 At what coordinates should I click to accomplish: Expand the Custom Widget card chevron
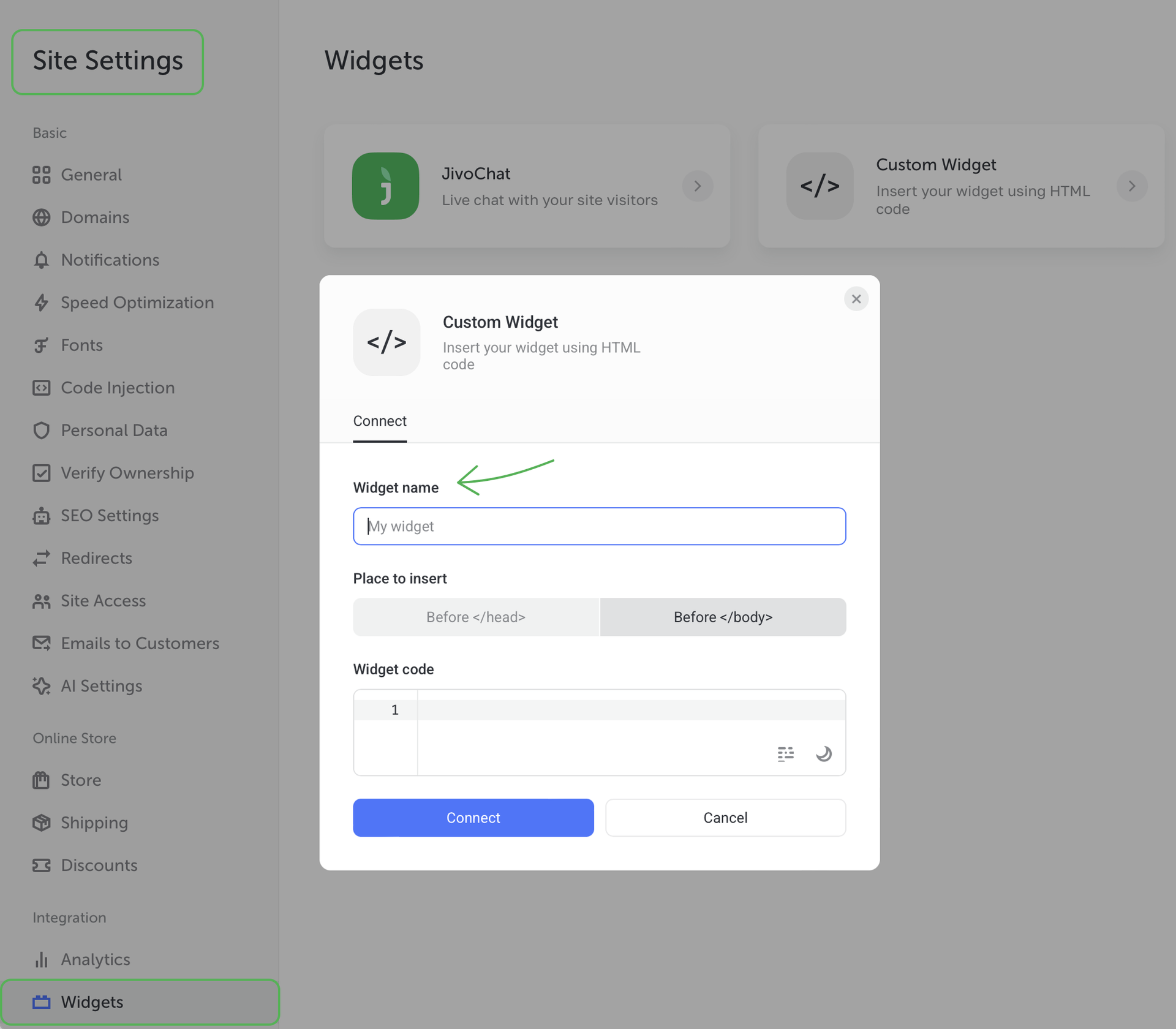(x=1131, y=186)
